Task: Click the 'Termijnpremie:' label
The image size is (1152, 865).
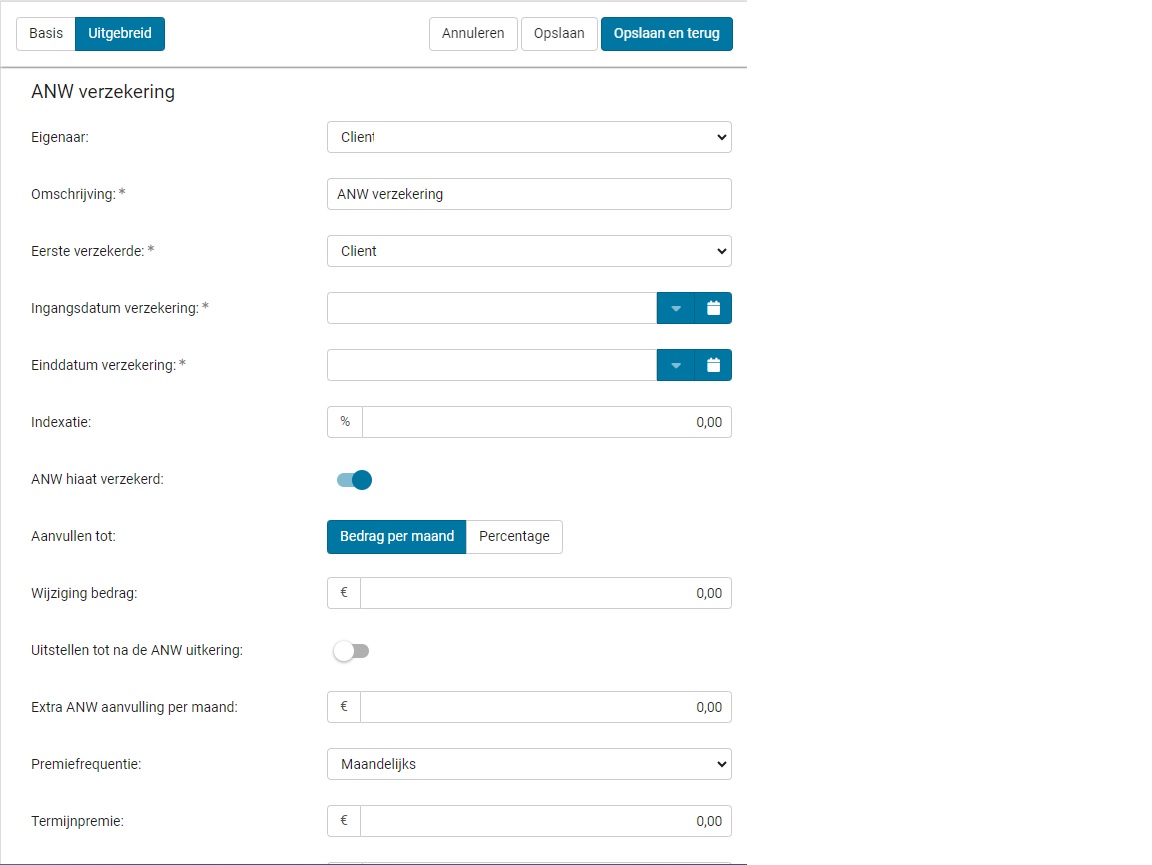Action: [x=77, y=822]
